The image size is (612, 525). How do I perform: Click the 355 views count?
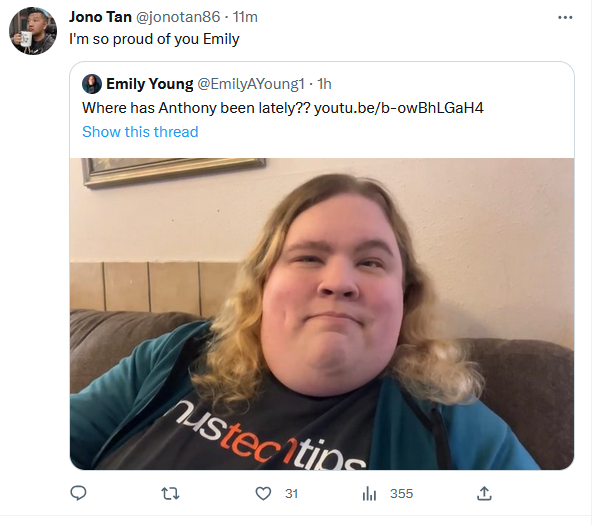point(401,494)
